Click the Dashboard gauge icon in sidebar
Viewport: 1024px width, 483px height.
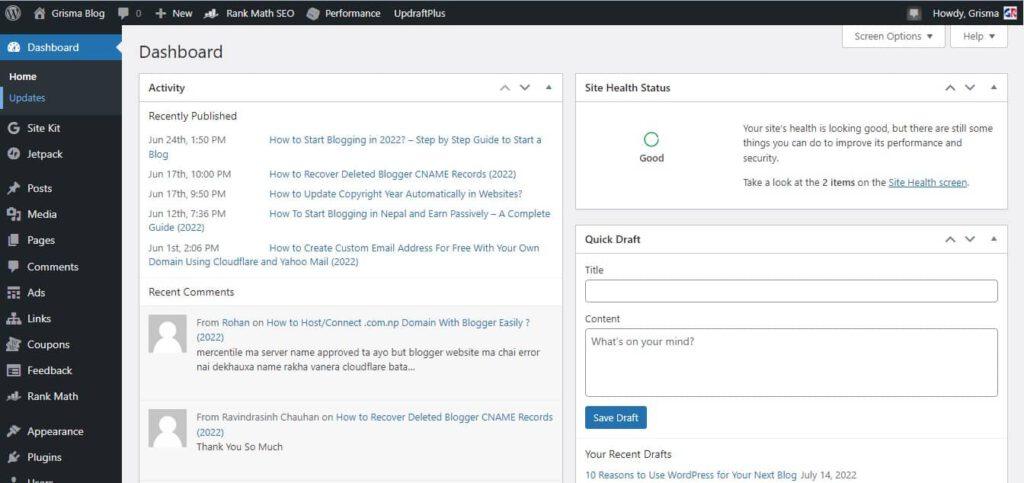click(14, 47)
